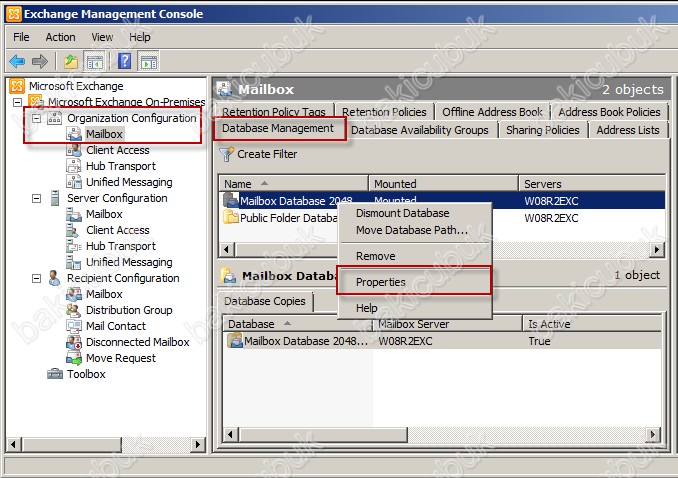Click Hub Transport icon under Server Configuration

pos(74,246)
